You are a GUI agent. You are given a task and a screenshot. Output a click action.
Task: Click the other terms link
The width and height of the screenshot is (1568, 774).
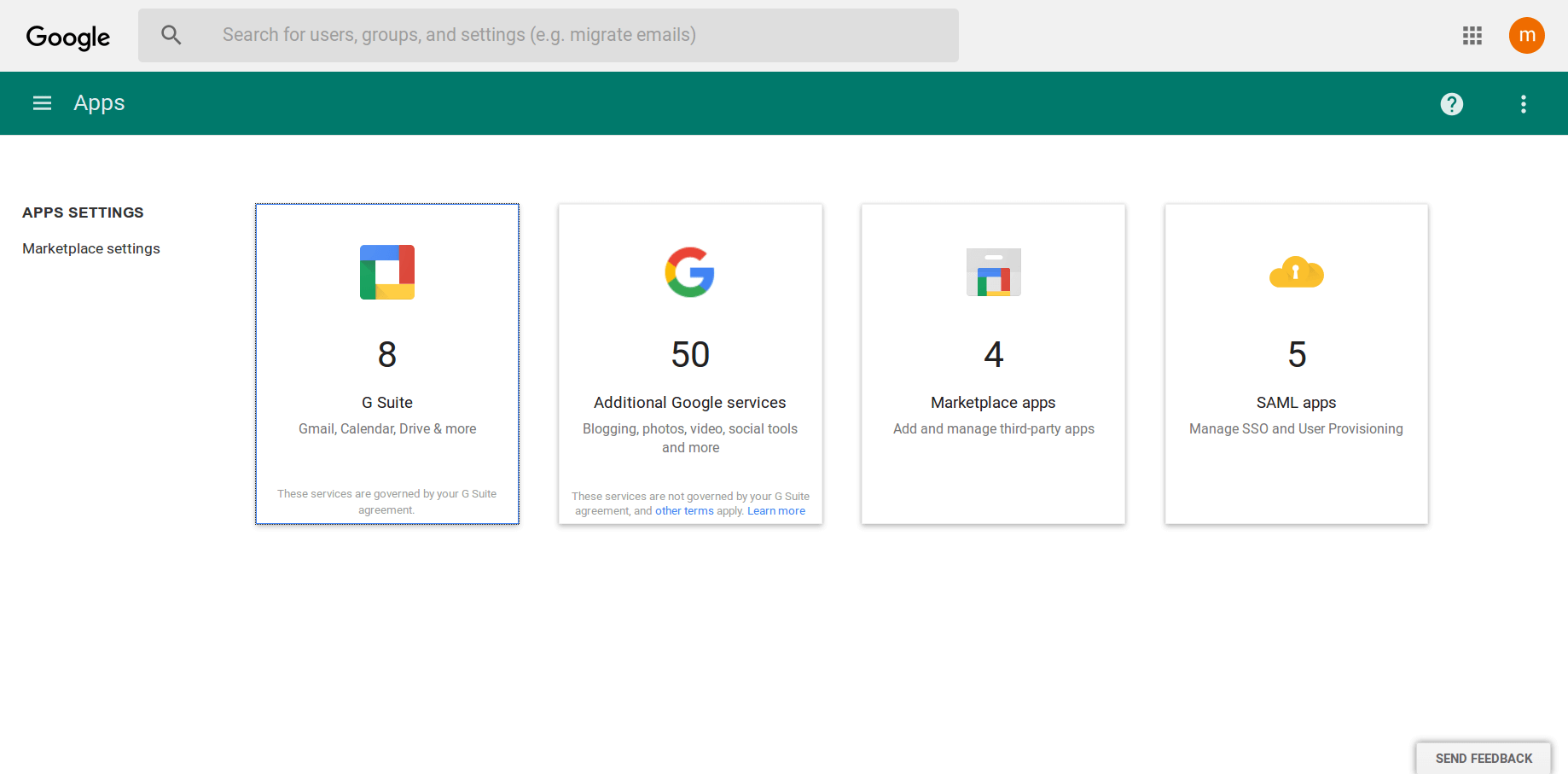point(684,510)
